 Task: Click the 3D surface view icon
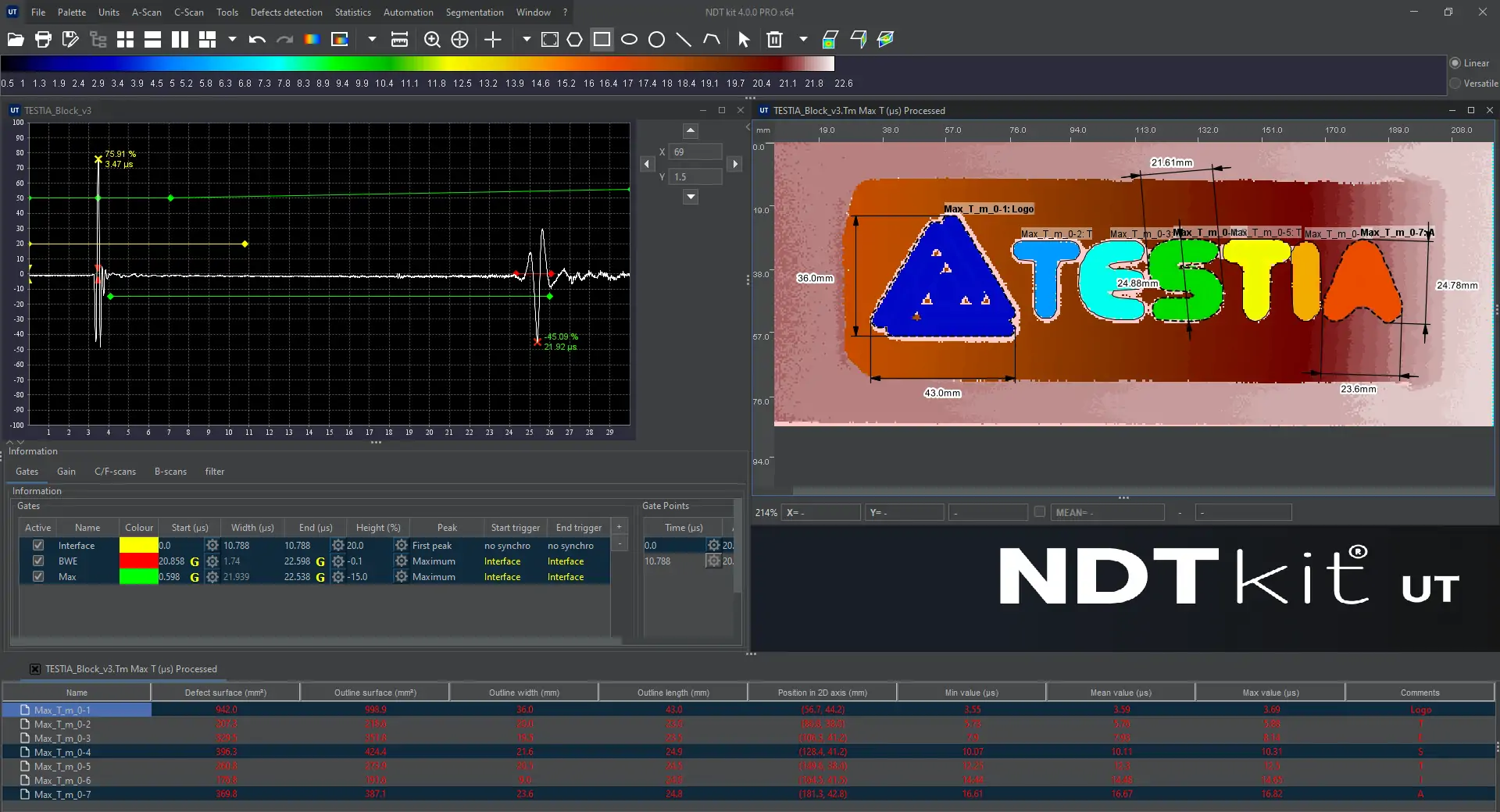[885, 40]
